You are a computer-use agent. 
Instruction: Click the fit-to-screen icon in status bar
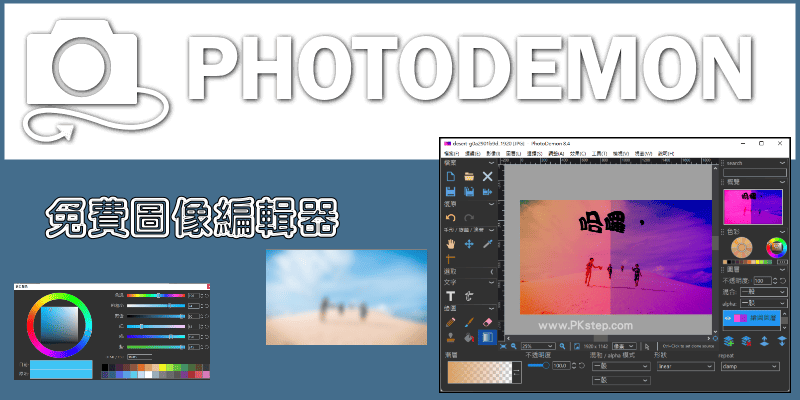[x=503, y=346]
